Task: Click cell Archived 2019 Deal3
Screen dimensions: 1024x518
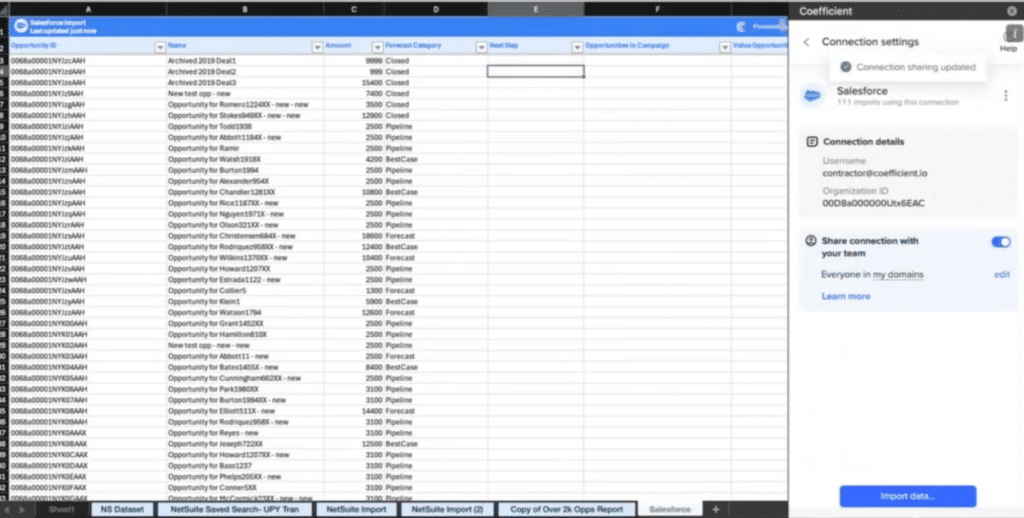Action: [x=245, y=83]
